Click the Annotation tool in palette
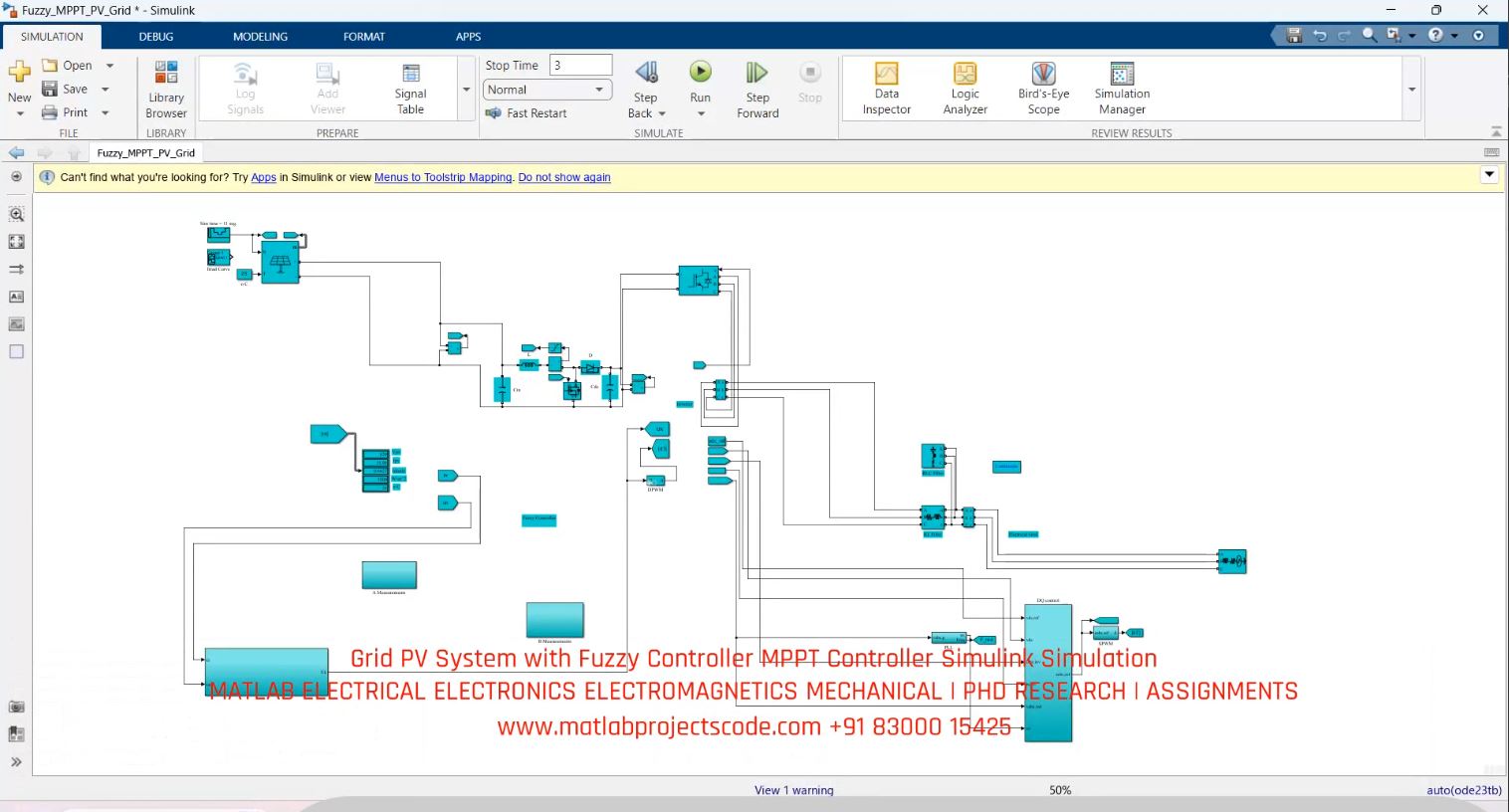 (16, 297)
